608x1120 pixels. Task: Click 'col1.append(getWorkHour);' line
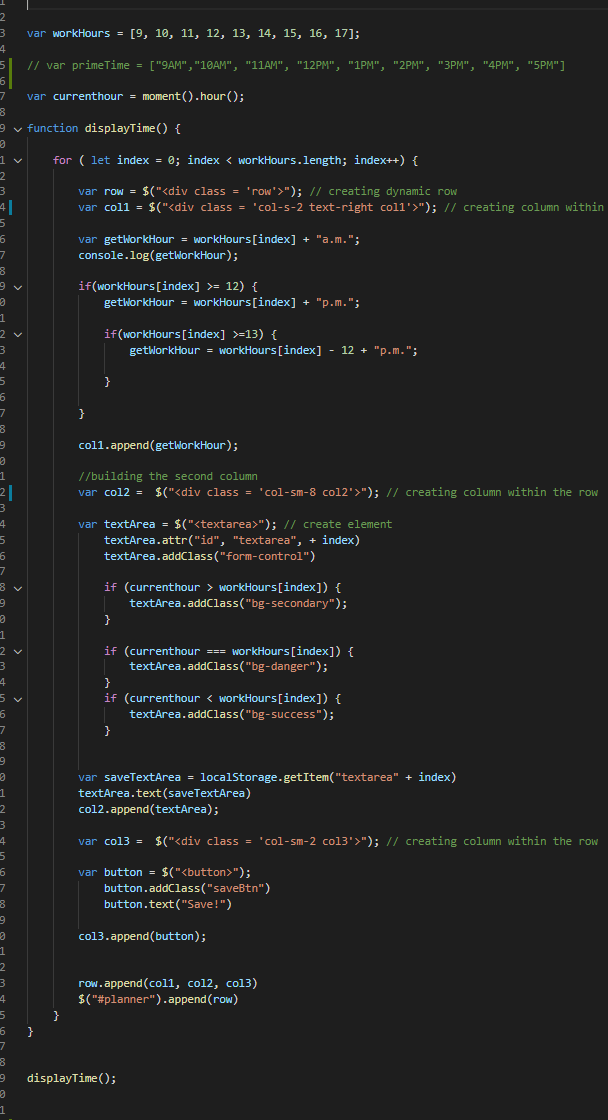(158, 445)
